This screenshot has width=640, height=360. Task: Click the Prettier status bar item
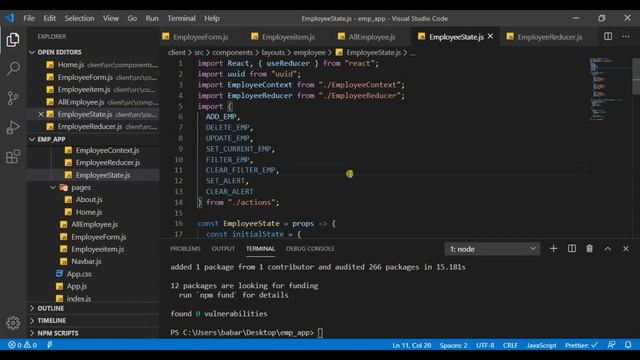pos(581,345)
